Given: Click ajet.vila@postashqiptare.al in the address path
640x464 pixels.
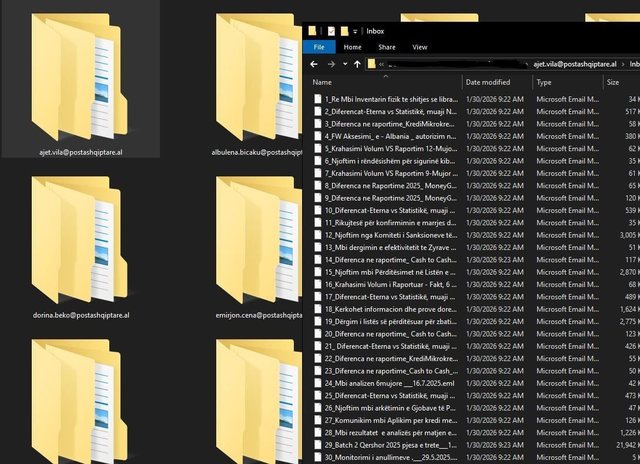Looking at the screenshot, I should (577, 65).
